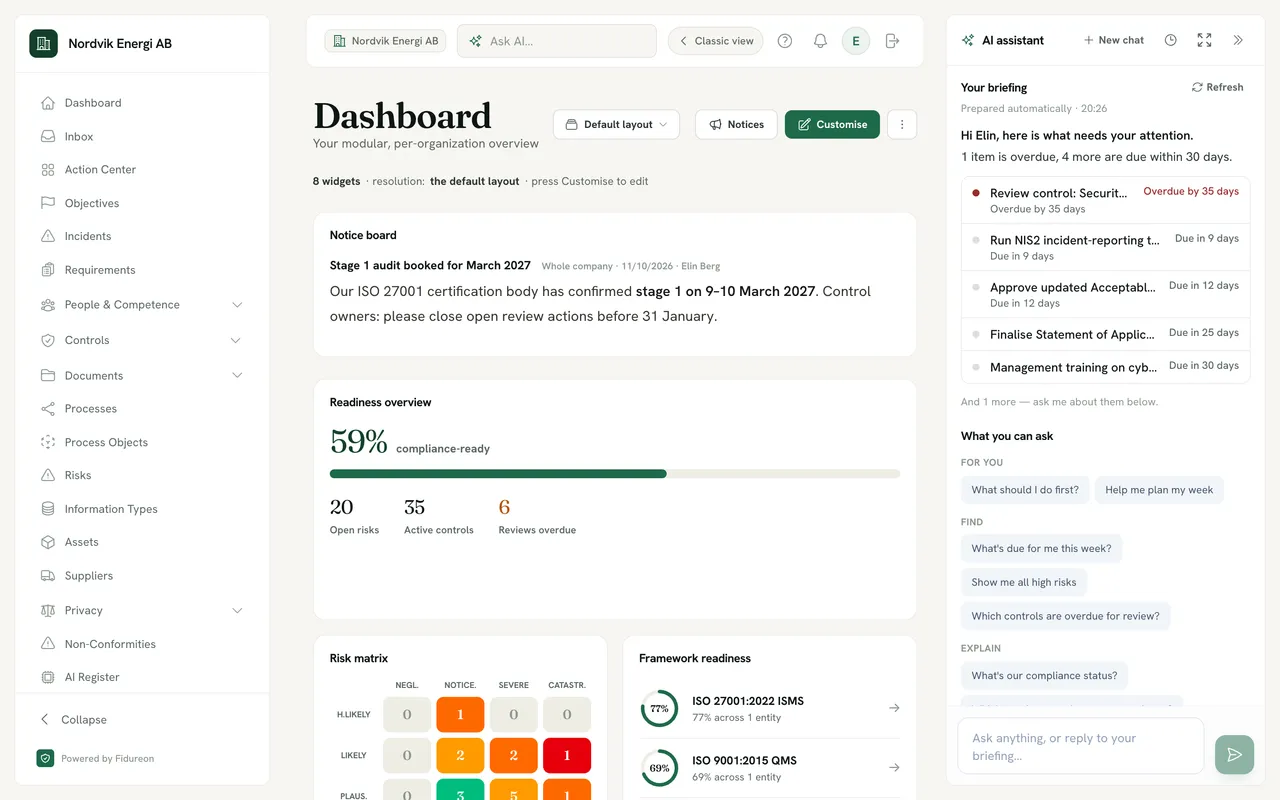The height and width of the screenshot is (800, 1280).
Task: Click the 6 Reviews overdue stat
Action: (x=537, y=516)
